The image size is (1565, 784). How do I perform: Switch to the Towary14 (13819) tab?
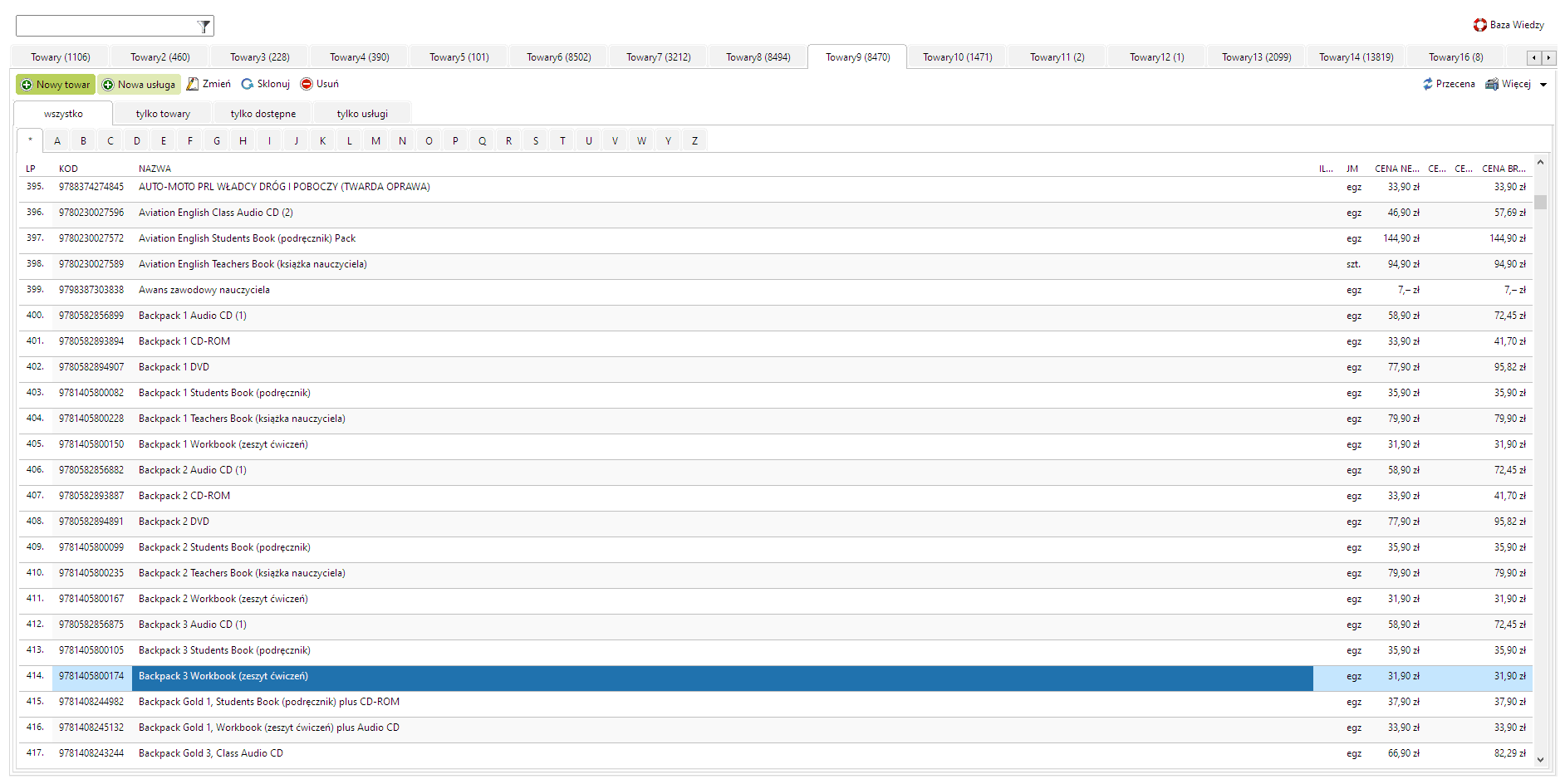coord(1356,57)
